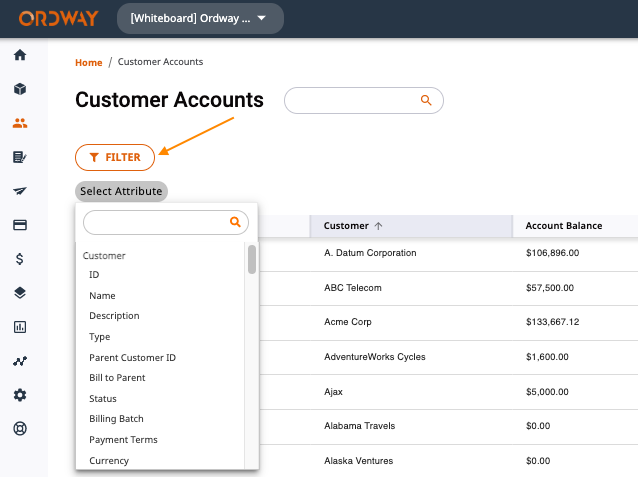638x477 pixels.
Task: Click the Select Attribute chip
Action: coord(121,191)
